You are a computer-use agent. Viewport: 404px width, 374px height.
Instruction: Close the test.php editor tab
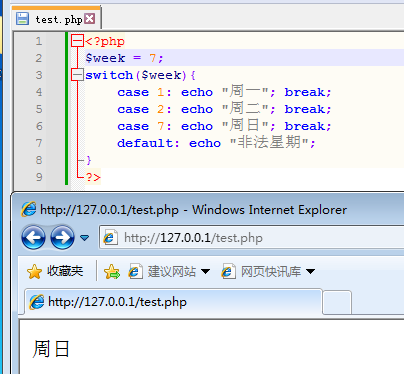[90, 19]
